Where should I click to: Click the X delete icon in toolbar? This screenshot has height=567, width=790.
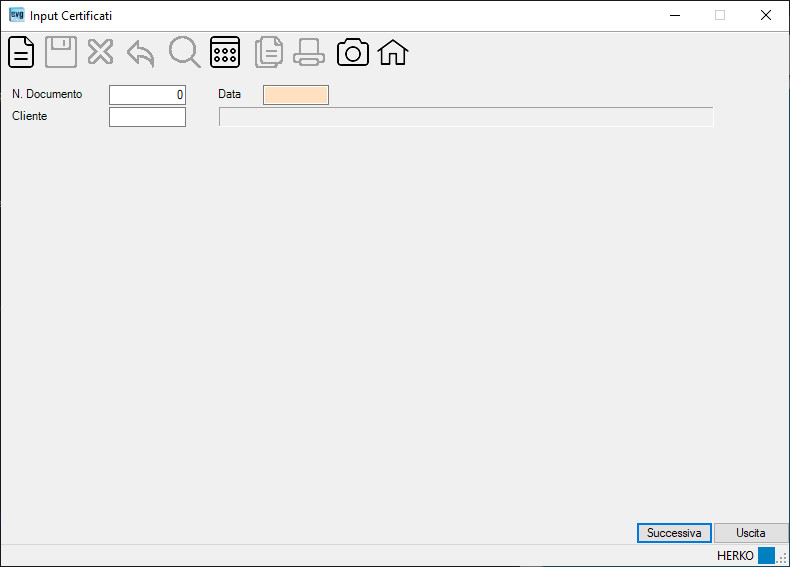[x=100, y=52]
